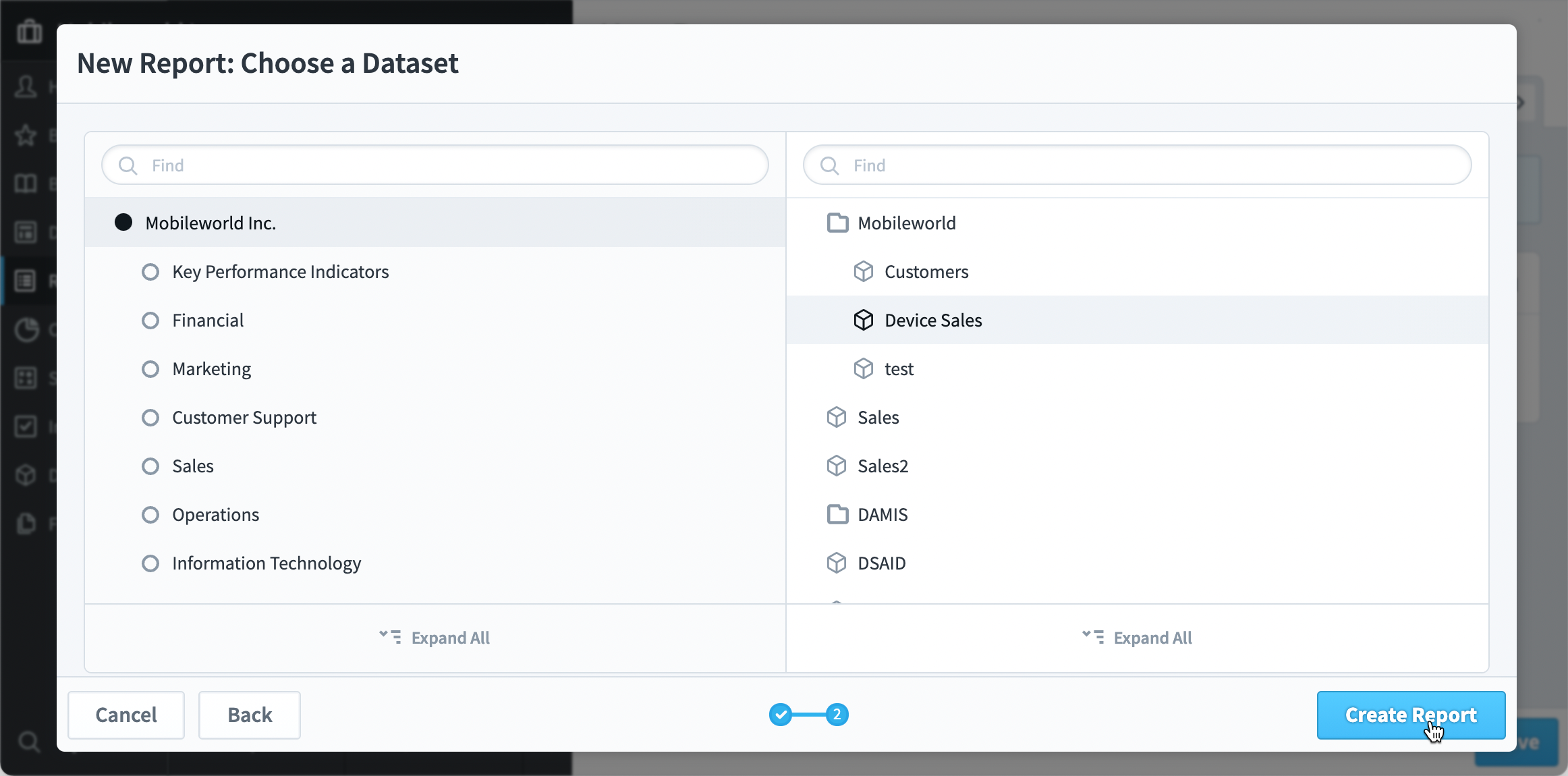The image size is (1568, 776).
Task: Choose the test dataset row
Action: [x=1138, y=368]
